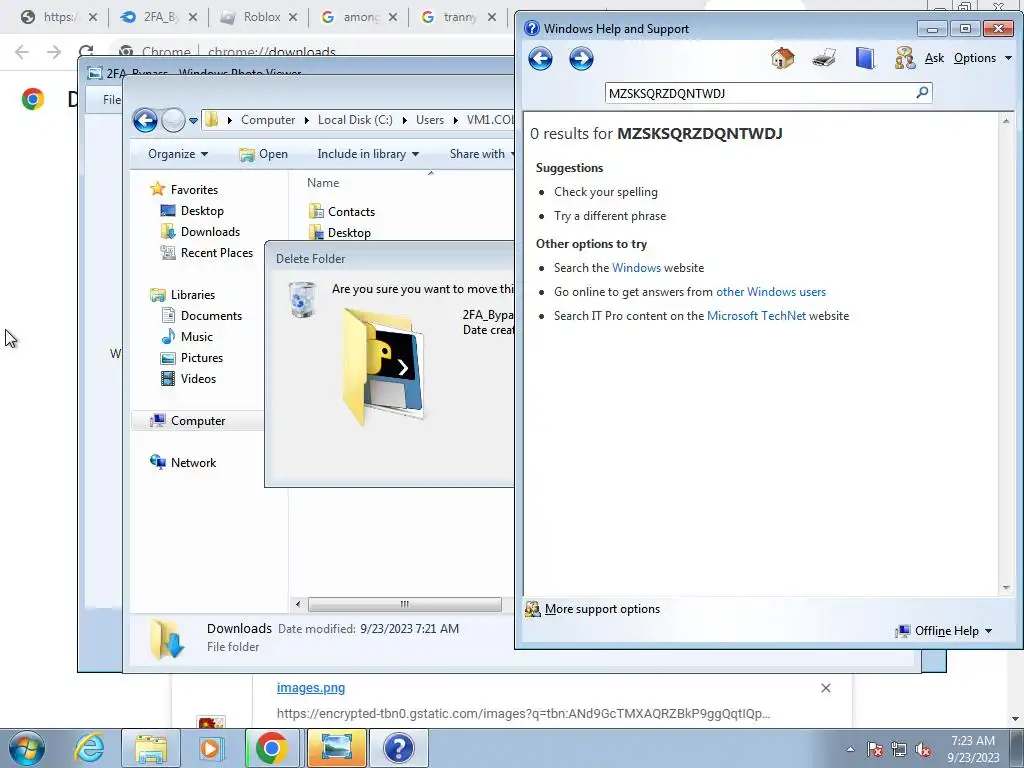Click the Open button in Explorer toolbar
Screen dimensions: 1024x768
pyautogui.click(x=264, y=154)
